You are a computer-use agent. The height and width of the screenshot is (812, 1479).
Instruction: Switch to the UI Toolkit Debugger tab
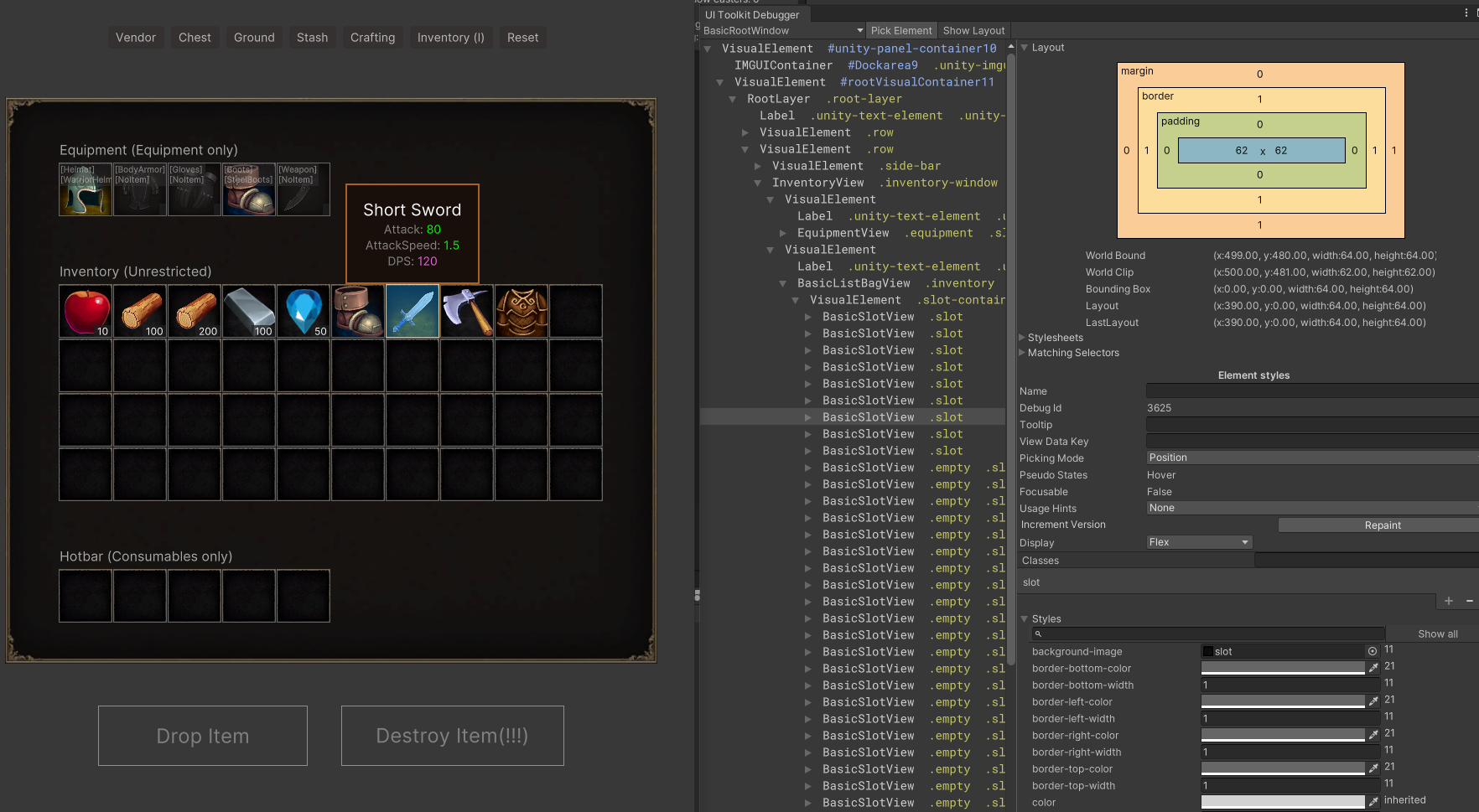point(752,15)
